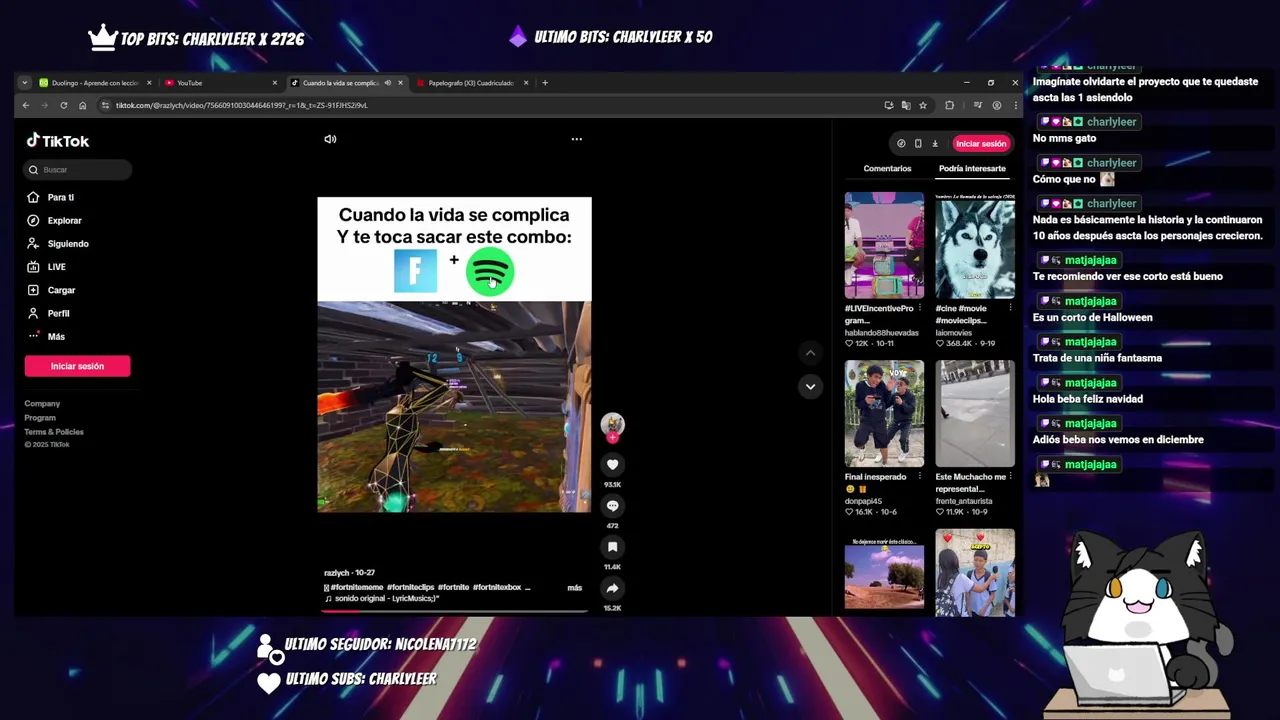Open browser extensions puzzle icon
The width and height of the screenshot is (1280, 720).
click(x=949, y=105)
